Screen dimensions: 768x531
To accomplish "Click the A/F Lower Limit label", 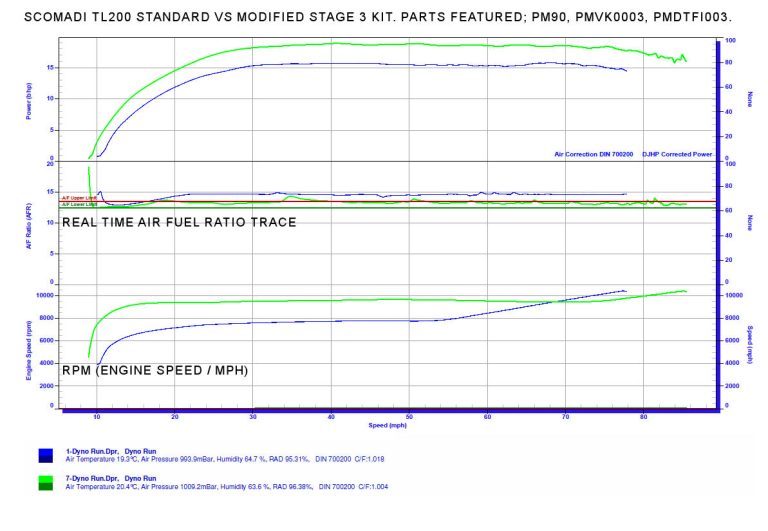I will (78, 205).
